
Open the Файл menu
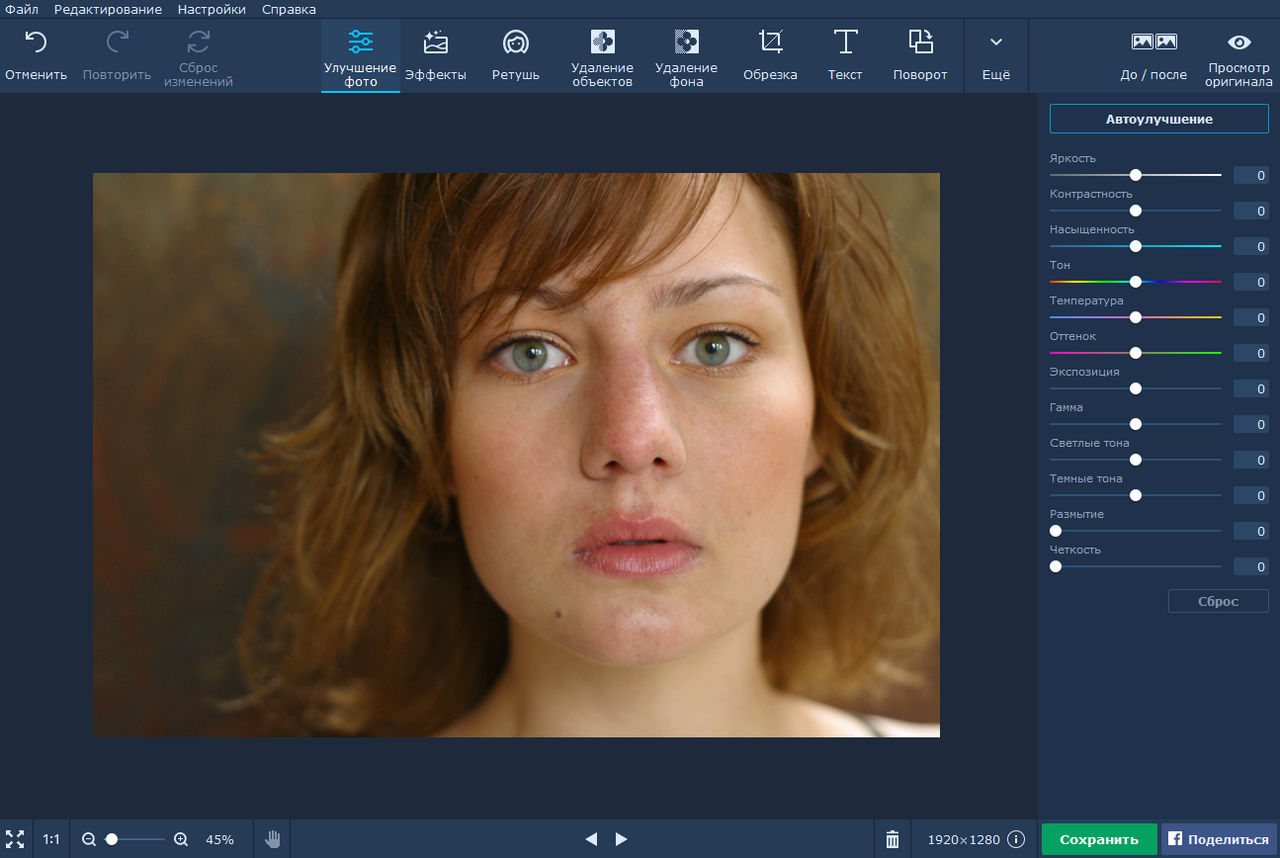pos(22,9)
